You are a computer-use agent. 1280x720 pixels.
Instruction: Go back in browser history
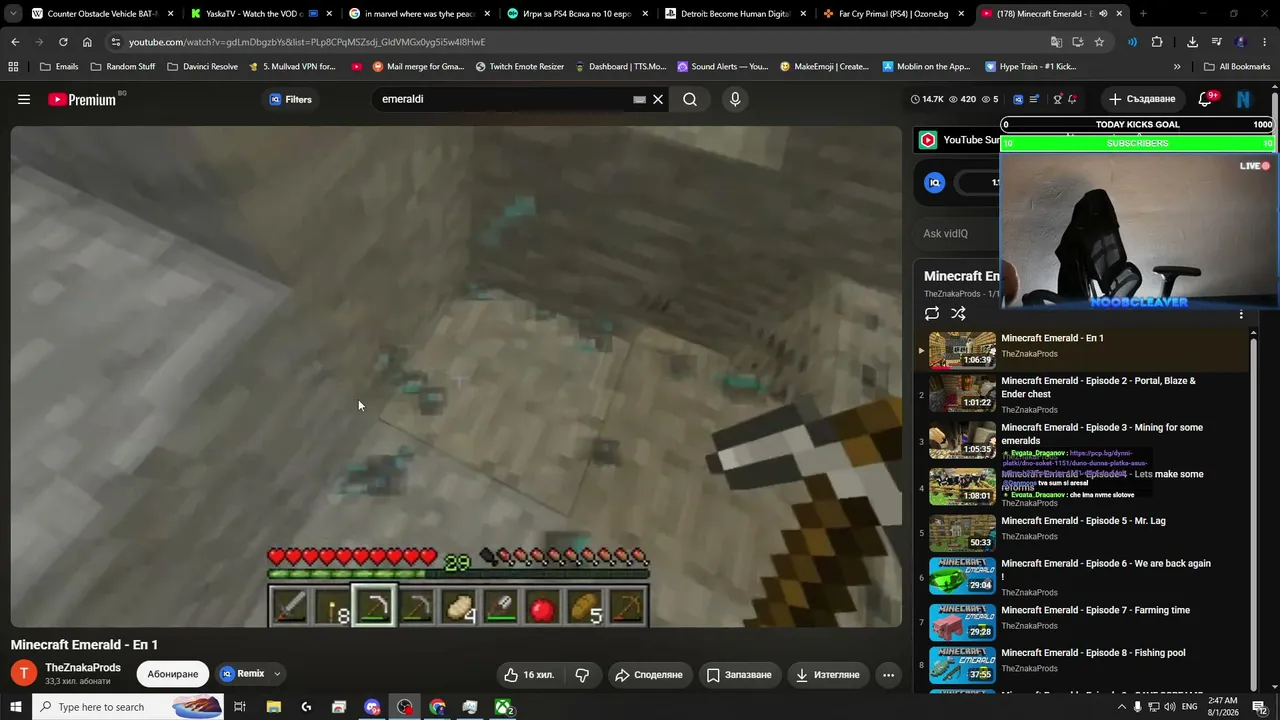(x=15, y=42)
